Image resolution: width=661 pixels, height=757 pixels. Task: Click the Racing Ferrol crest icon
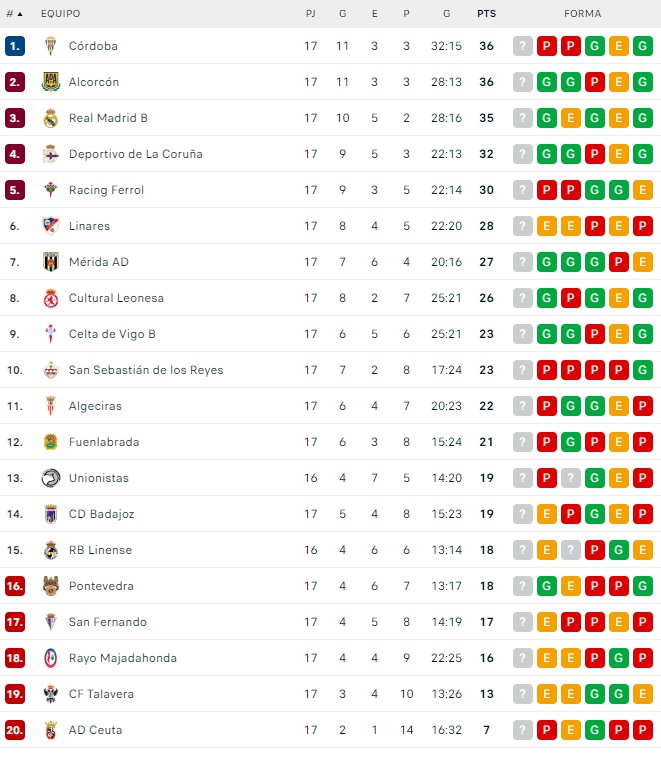click(51, 190)
